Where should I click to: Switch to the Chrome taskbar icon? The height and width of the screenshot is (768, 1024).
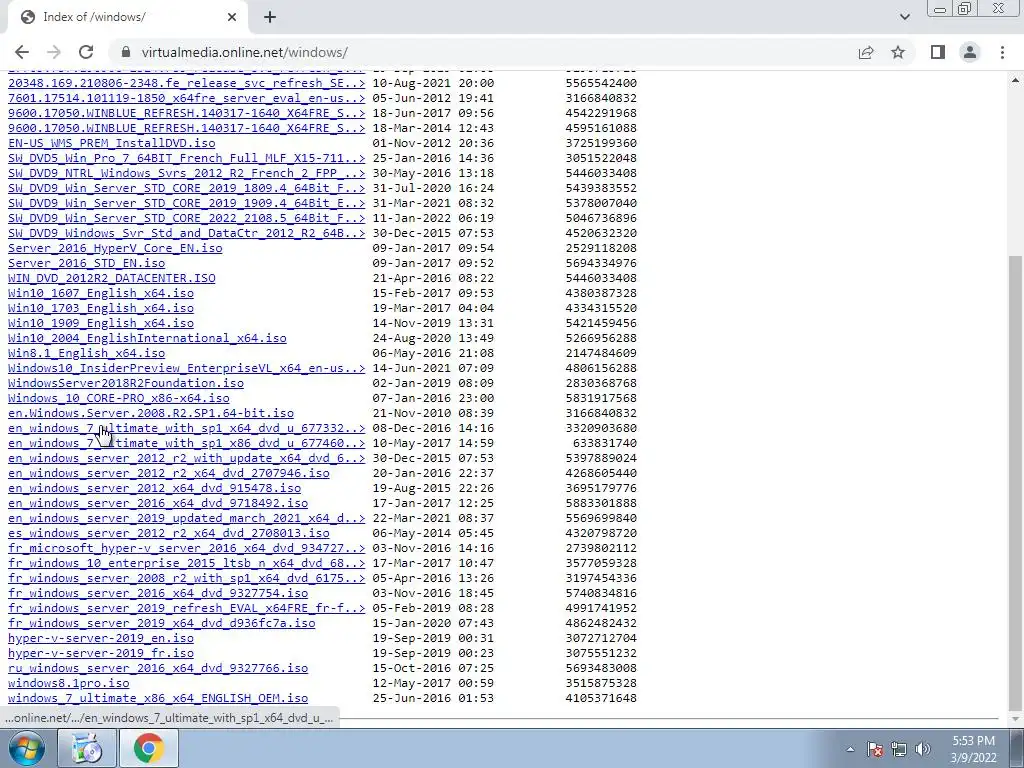148,748
